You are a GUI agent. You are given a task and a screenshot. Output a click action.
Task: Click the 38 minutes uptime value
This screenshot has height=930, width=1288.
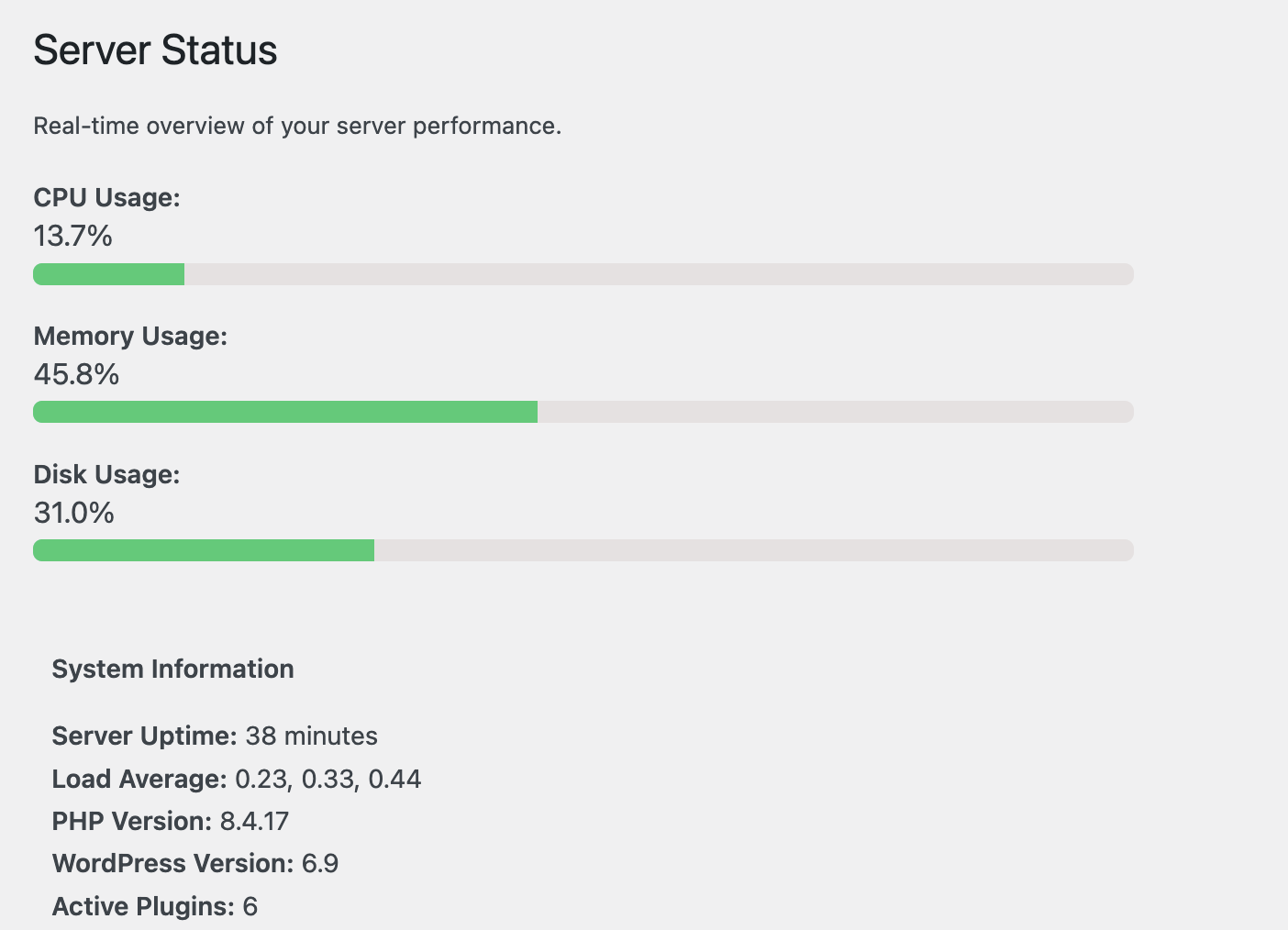[x=312, y=736]
